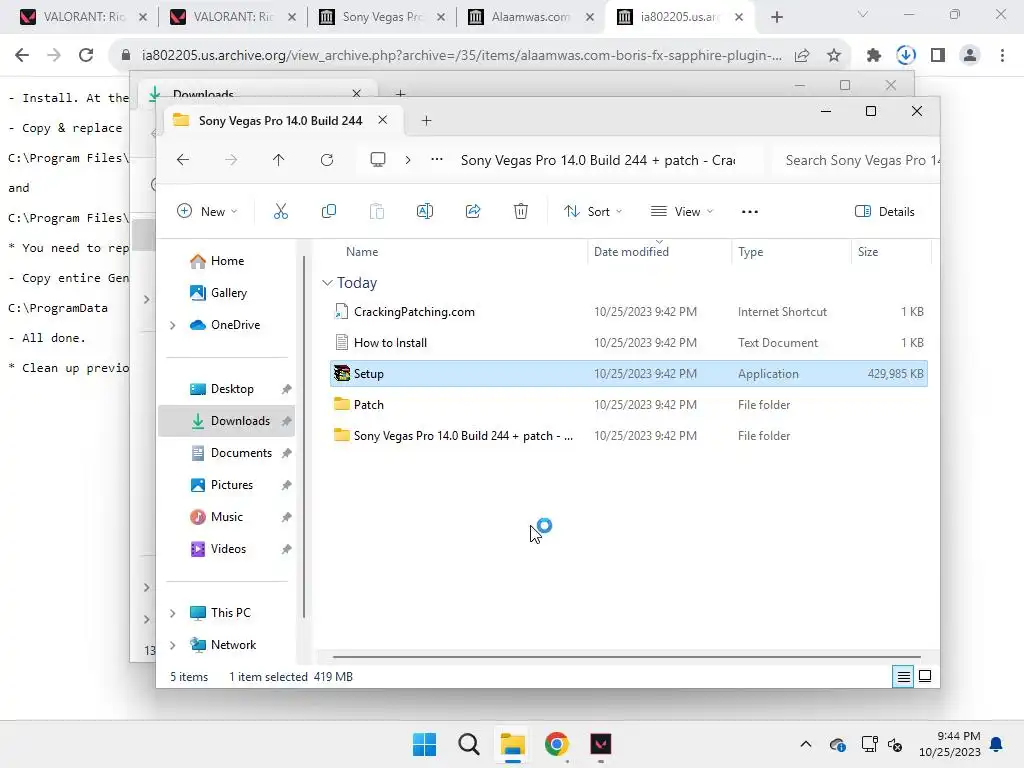Viewport: 1024px width, 768px height.
Task: Select the CrackingPatching.com shortcut file
Action: point(628,312)
